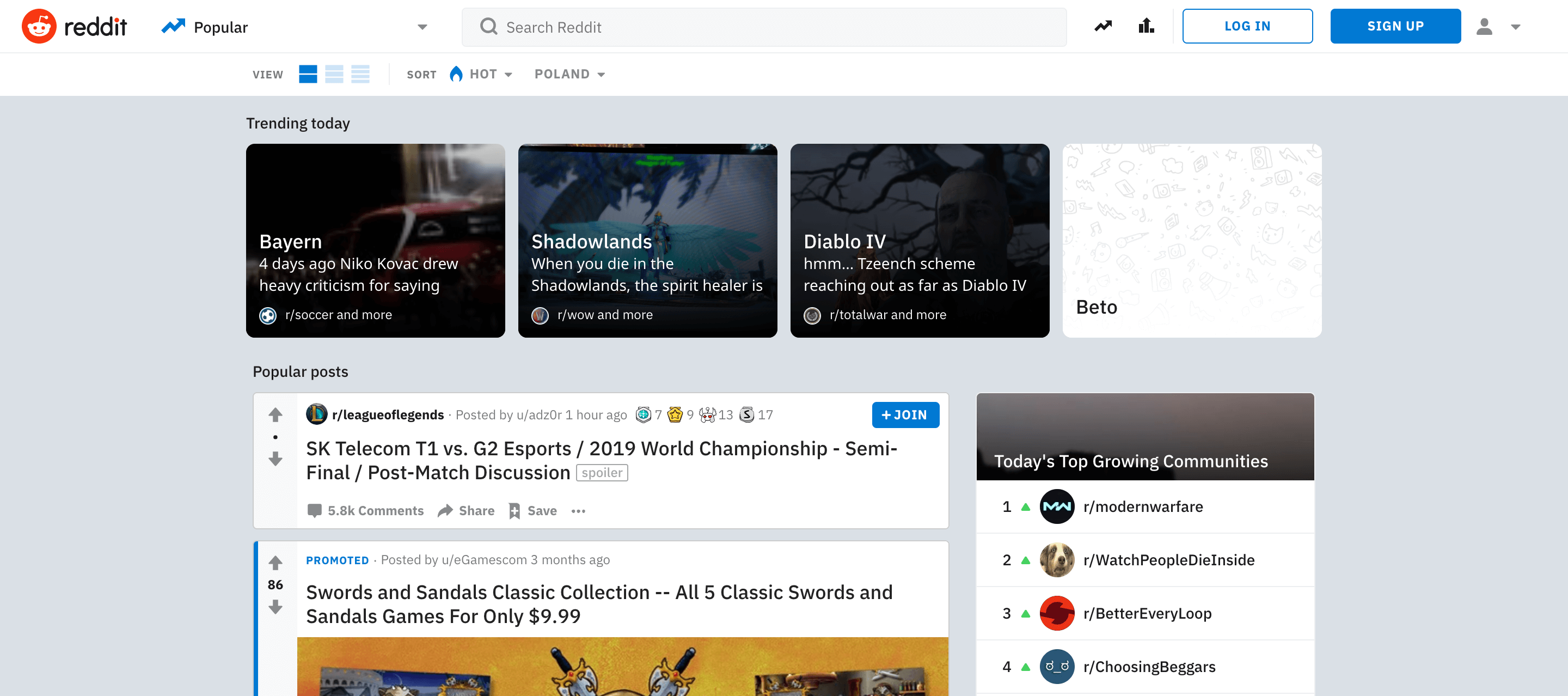Expand the Popular feed selector arrow

point(422,27)
